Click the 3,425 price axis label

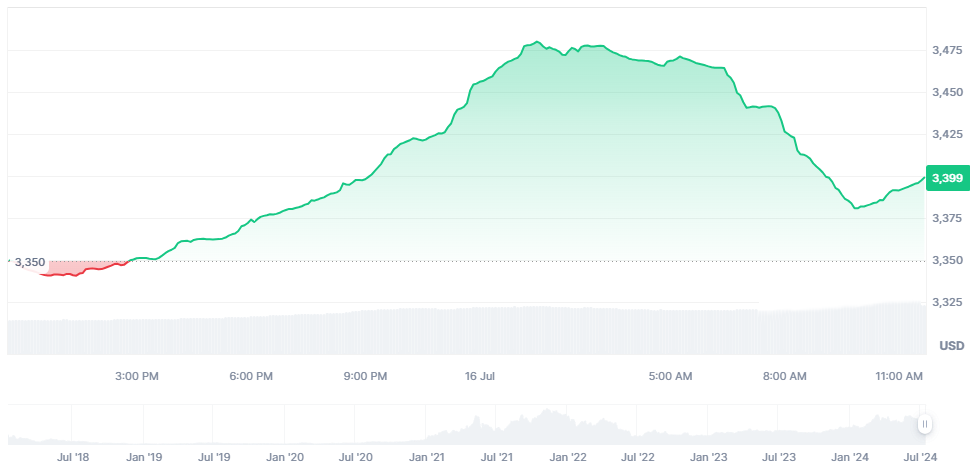(946, 133)
